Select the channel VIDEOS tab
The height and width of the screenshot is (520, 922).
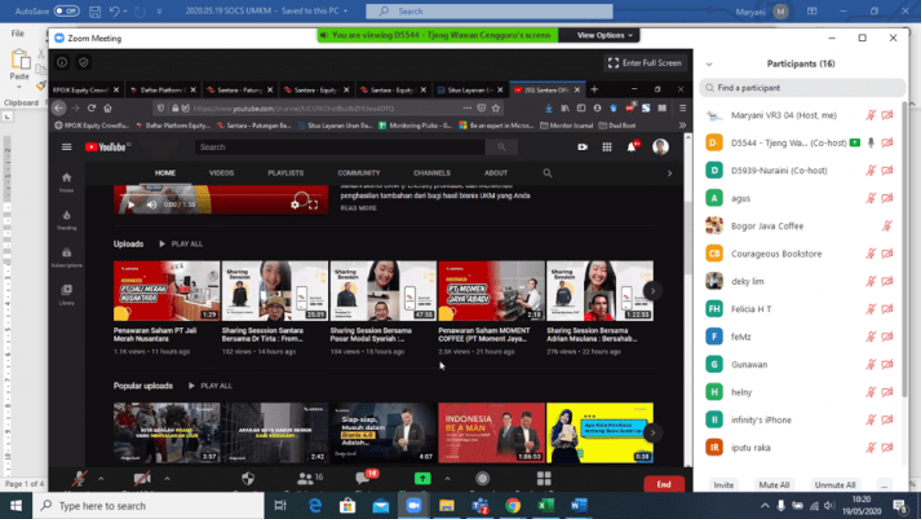pyautogui.click(x=222, y=173)
